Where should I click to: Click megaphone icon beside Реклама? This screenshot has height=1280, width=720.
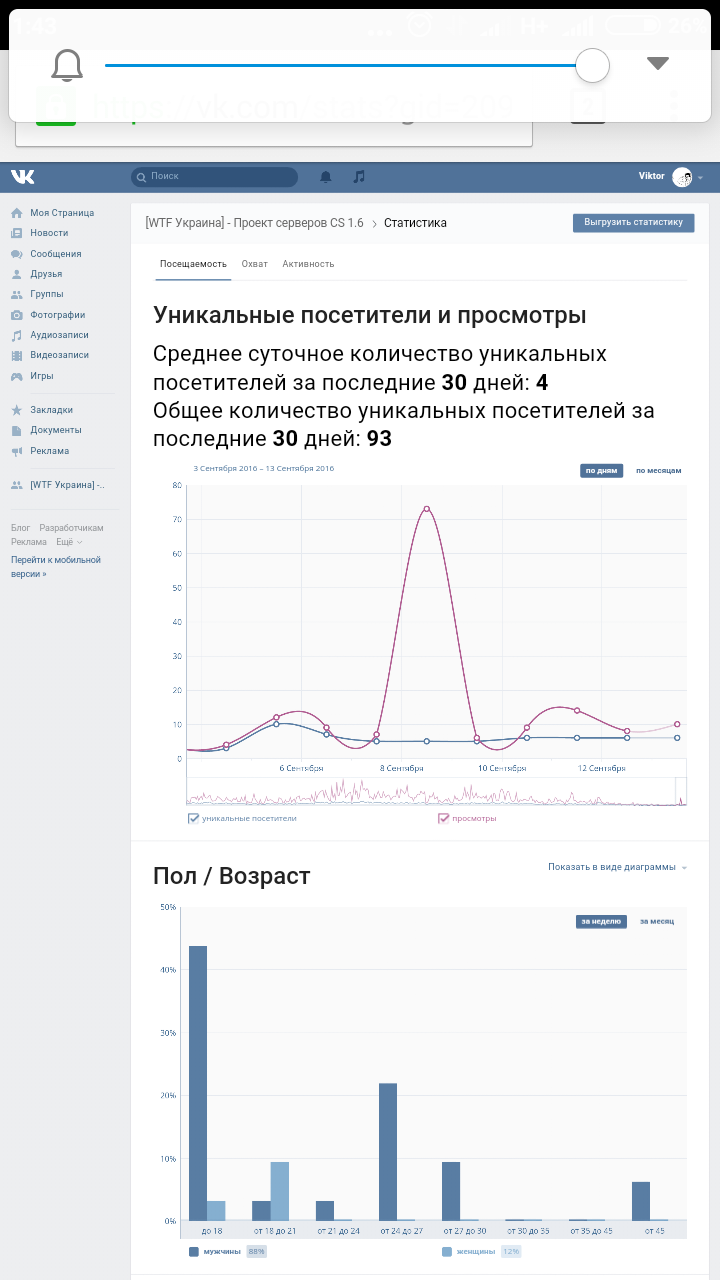tap(17, 451)
